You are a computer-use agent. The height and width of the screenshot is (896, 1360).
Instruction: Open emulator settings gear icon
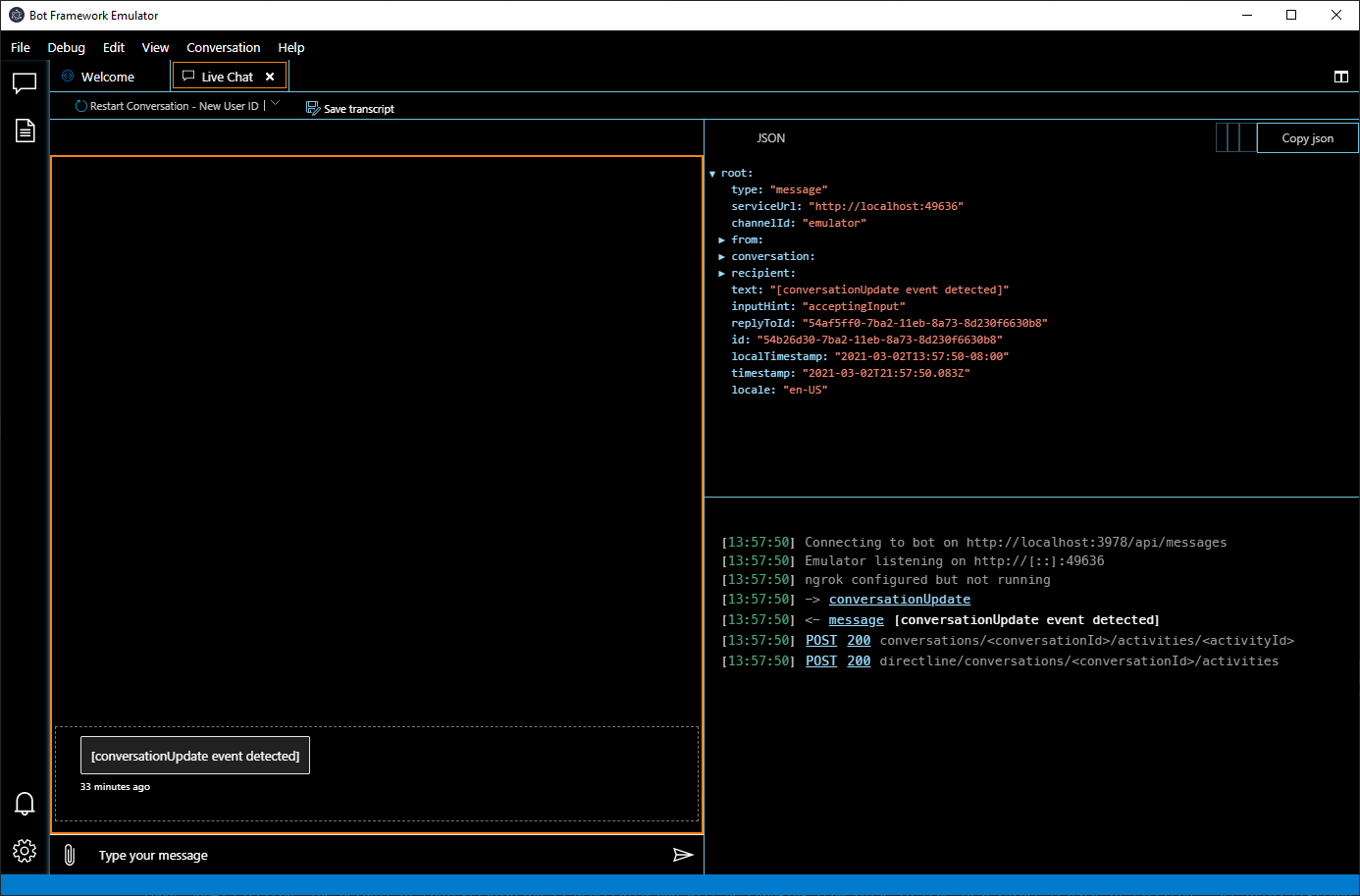point(25,850)
